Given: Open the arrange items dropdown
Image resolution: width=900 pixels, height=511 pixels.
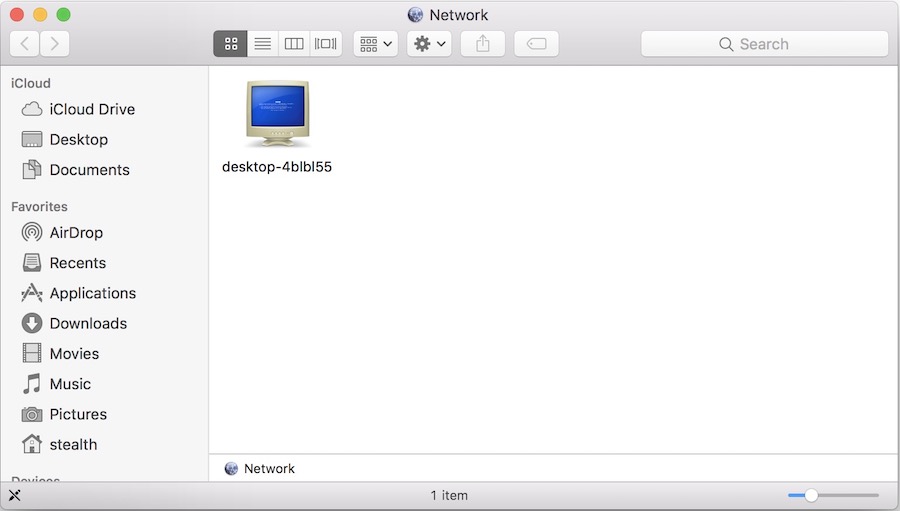Looking at the screenshot, I should [376, 44].
